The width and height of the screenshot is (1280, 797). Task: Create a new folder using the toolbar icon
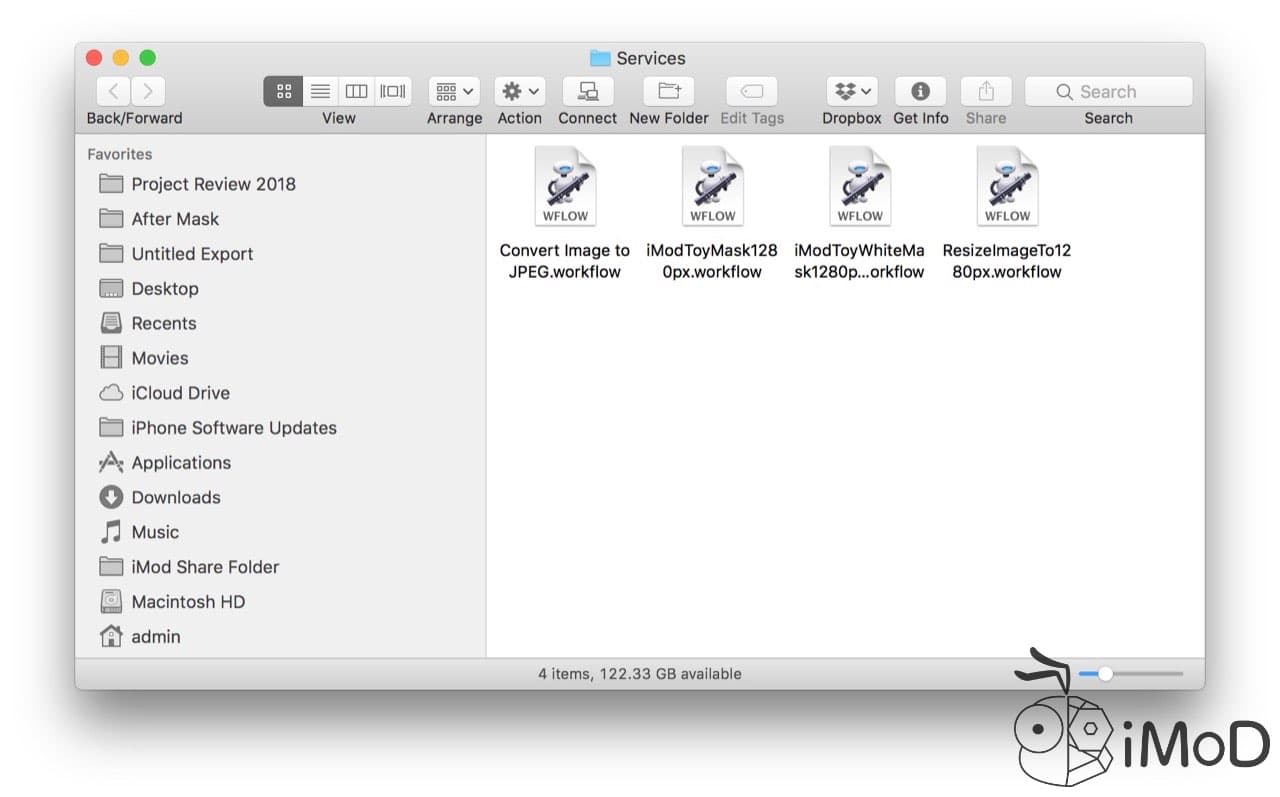click(668, 90)
